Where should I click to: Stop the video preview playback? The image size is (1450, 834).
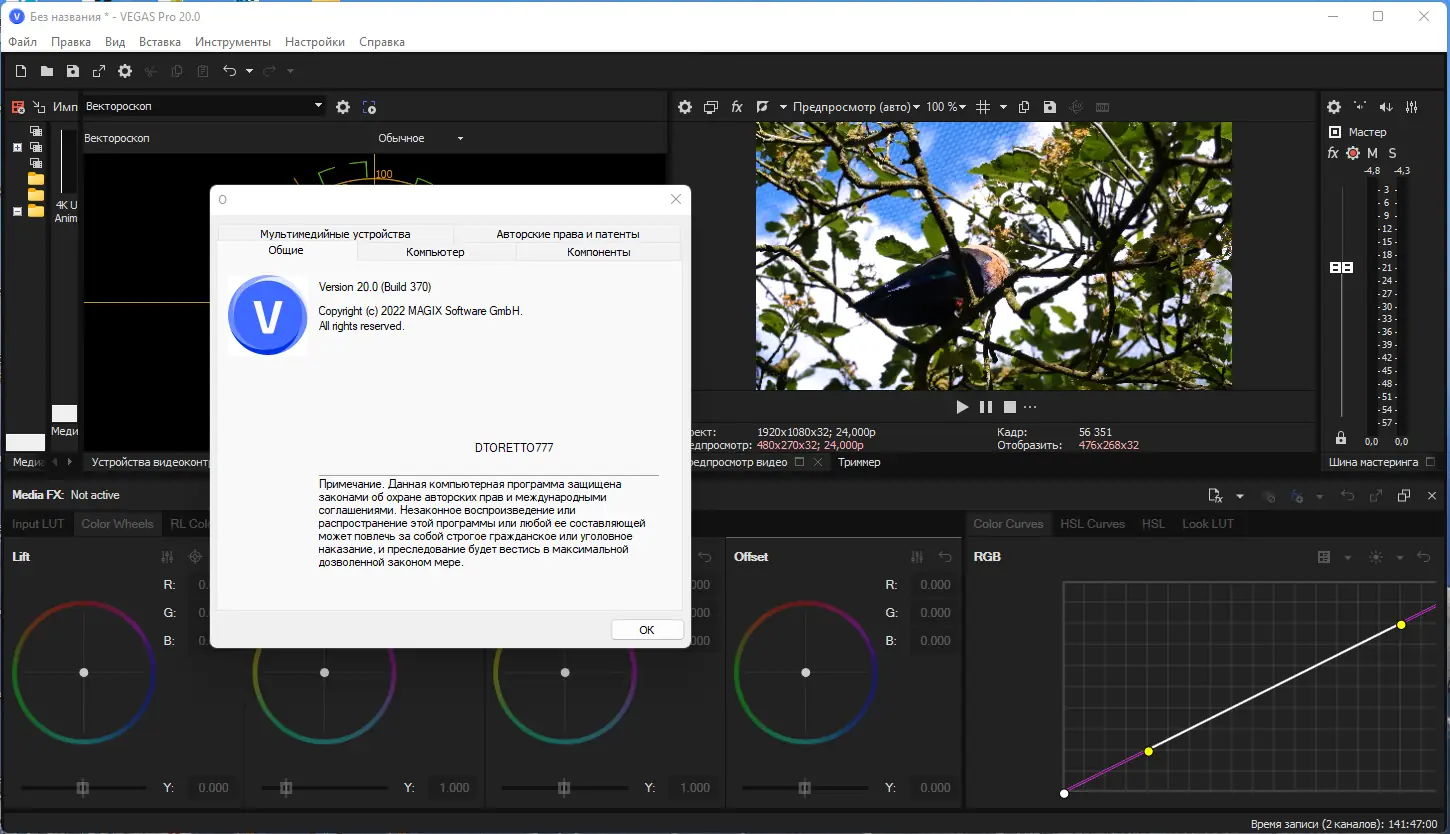1010,407
